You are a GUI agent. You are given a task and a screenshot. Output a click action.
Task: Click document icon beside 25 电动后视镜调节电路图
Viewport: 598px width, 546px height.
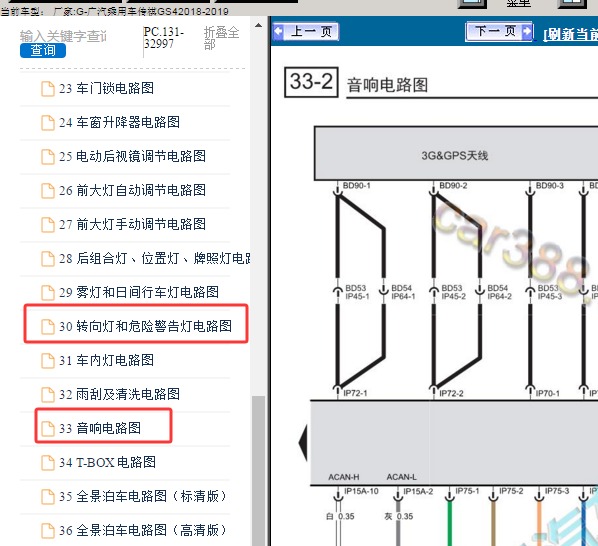point(48,157)
